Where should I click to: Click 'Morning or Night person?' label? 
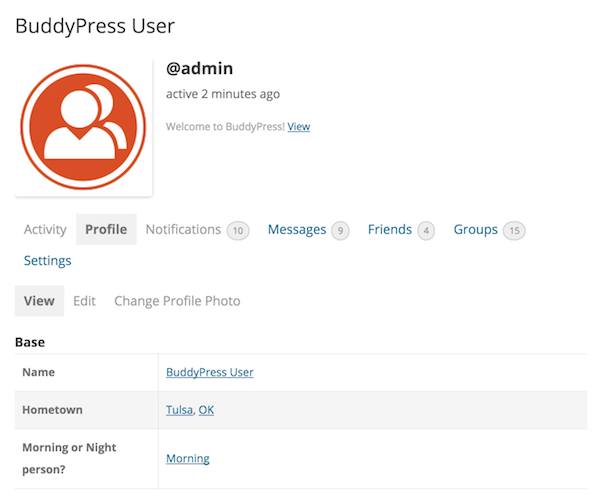69,458
